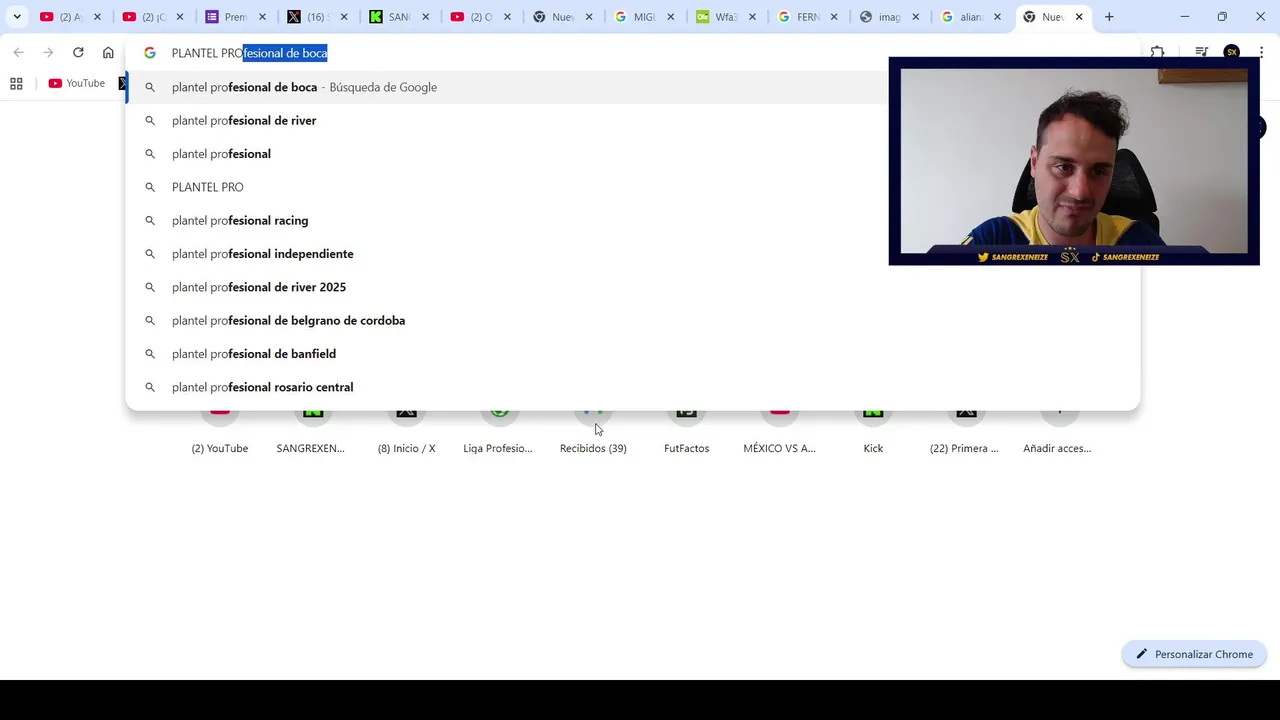The image size is (1280, 720).
Task: Select suggestion "plantel profesional de boca"
Action: pyautogui.click(x=632, y=87)
